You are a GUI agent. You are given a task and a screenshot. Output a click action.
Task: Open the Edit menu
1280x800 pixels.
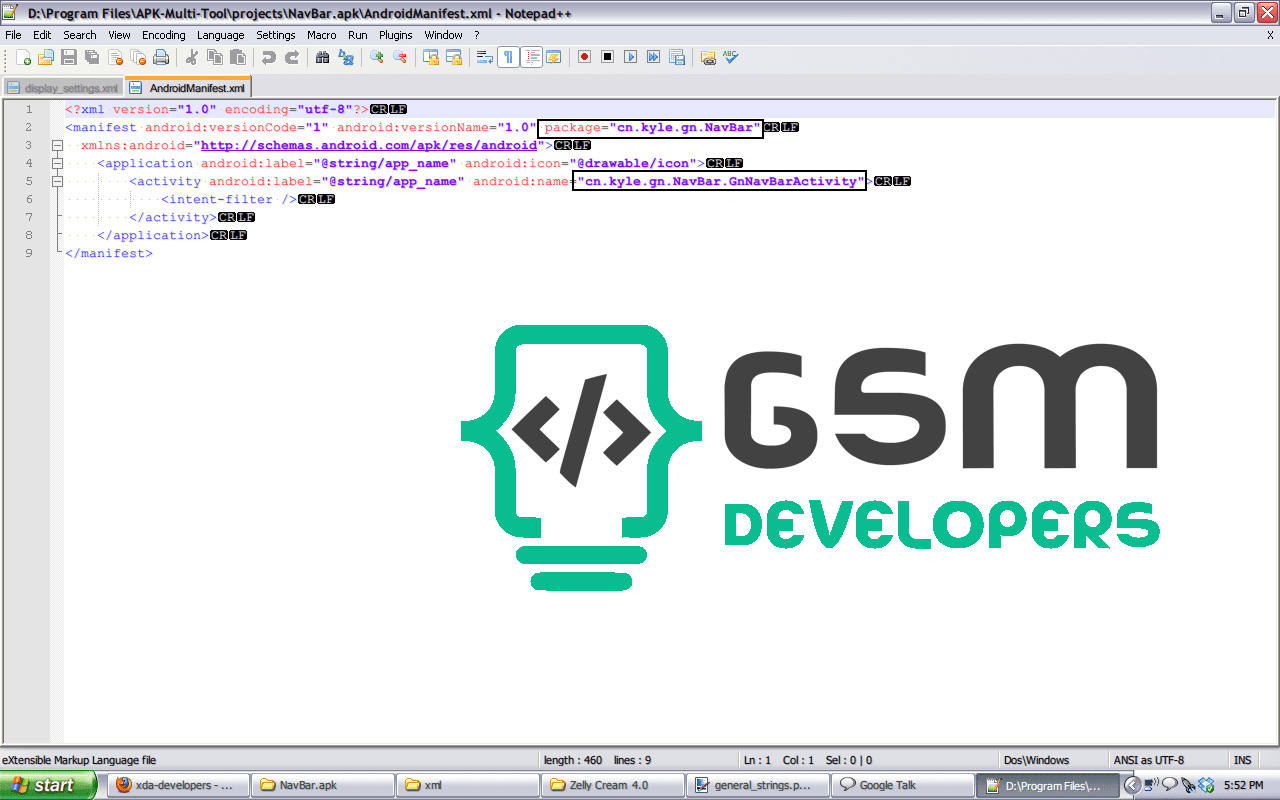42,35
